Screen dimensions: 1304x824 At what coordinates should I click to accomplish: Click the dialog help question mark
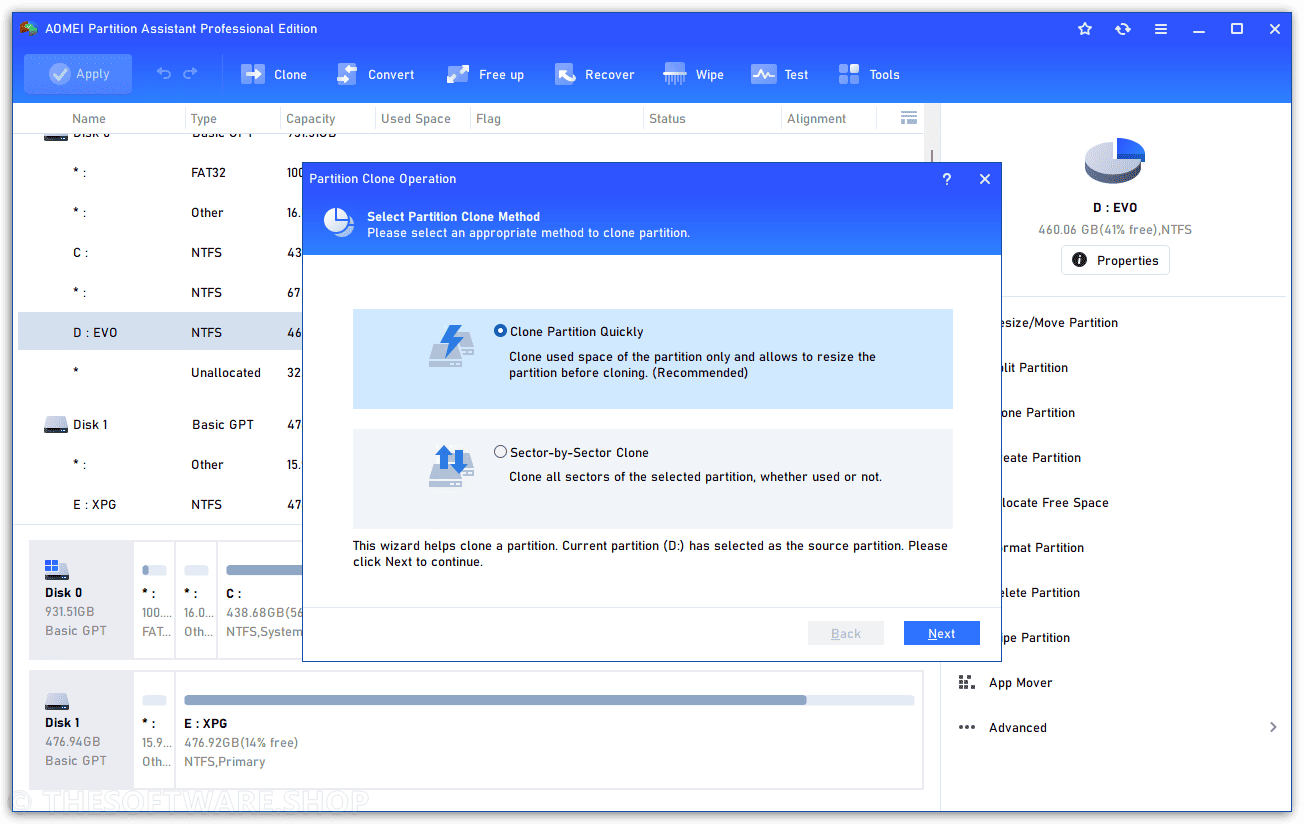[x=947, y=179]
